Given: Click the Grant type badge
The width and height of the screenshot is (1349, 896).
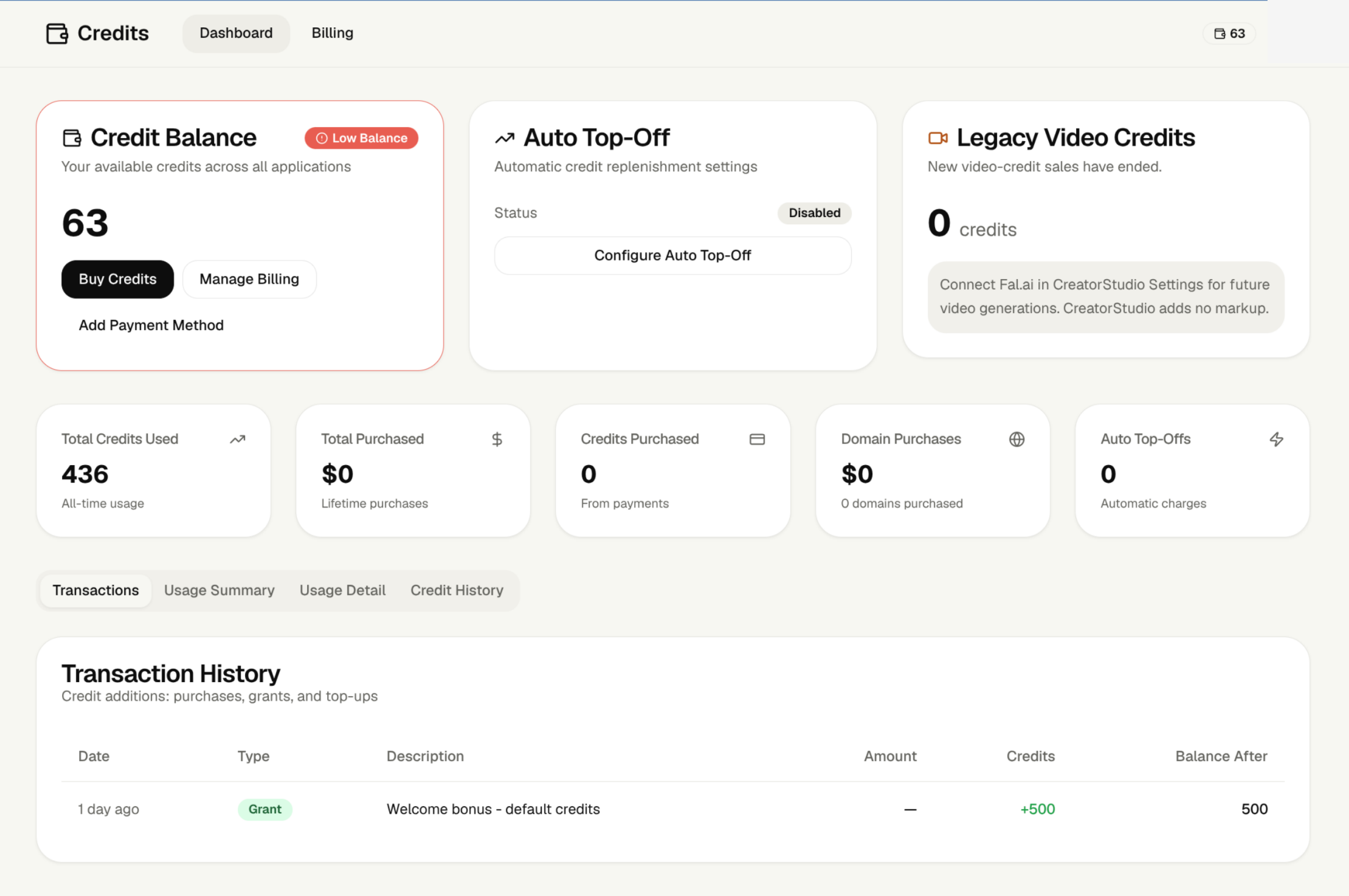Looking at the screenshot, I should (x=264, y=809).
